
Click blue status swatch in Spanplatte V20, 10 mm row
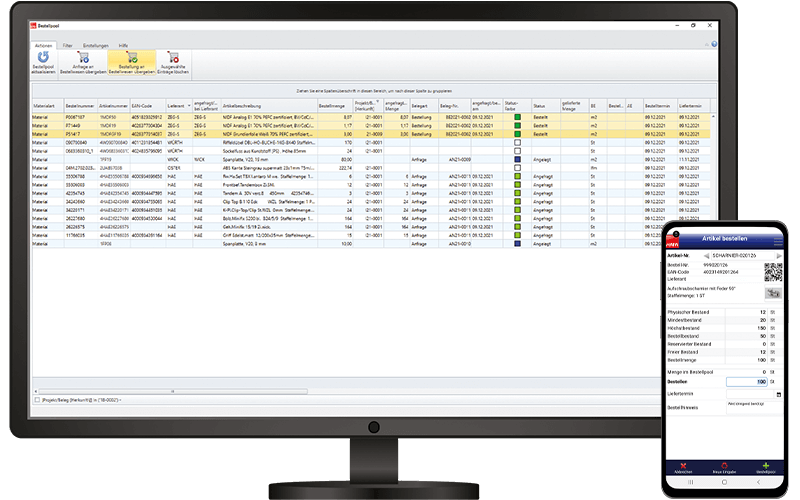tap(517, 160)
